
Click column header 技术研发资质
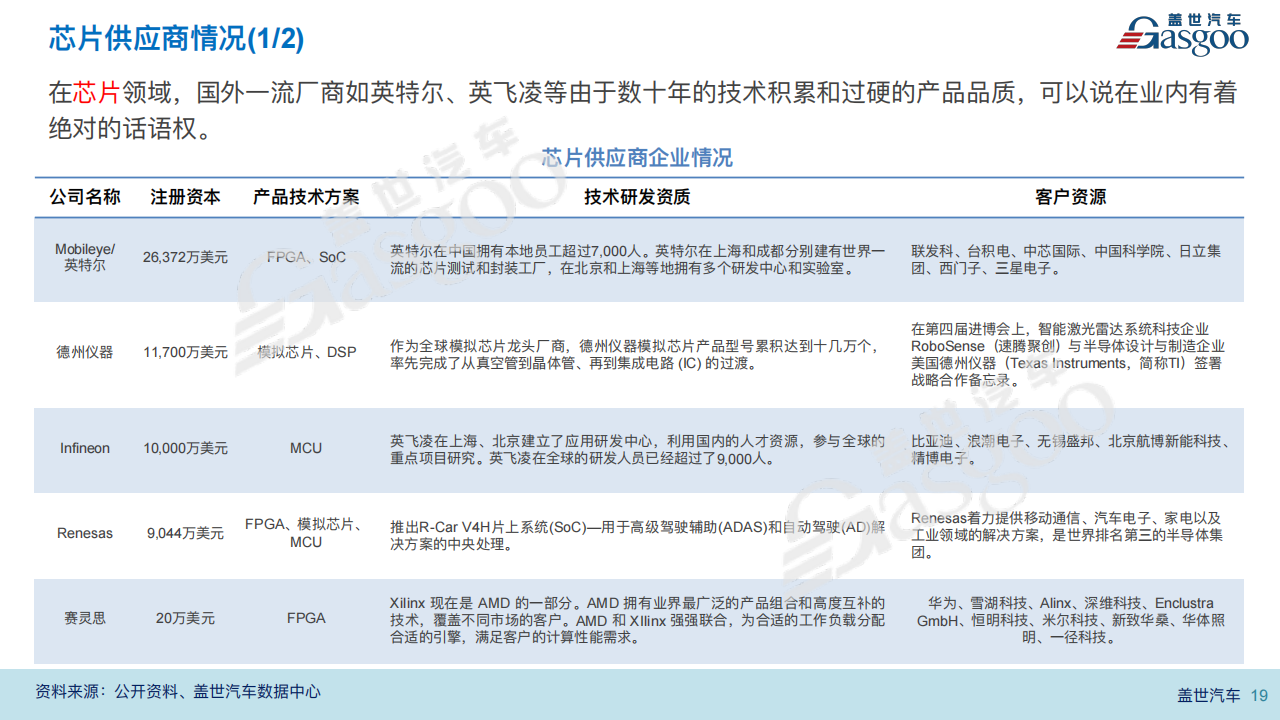637,198
